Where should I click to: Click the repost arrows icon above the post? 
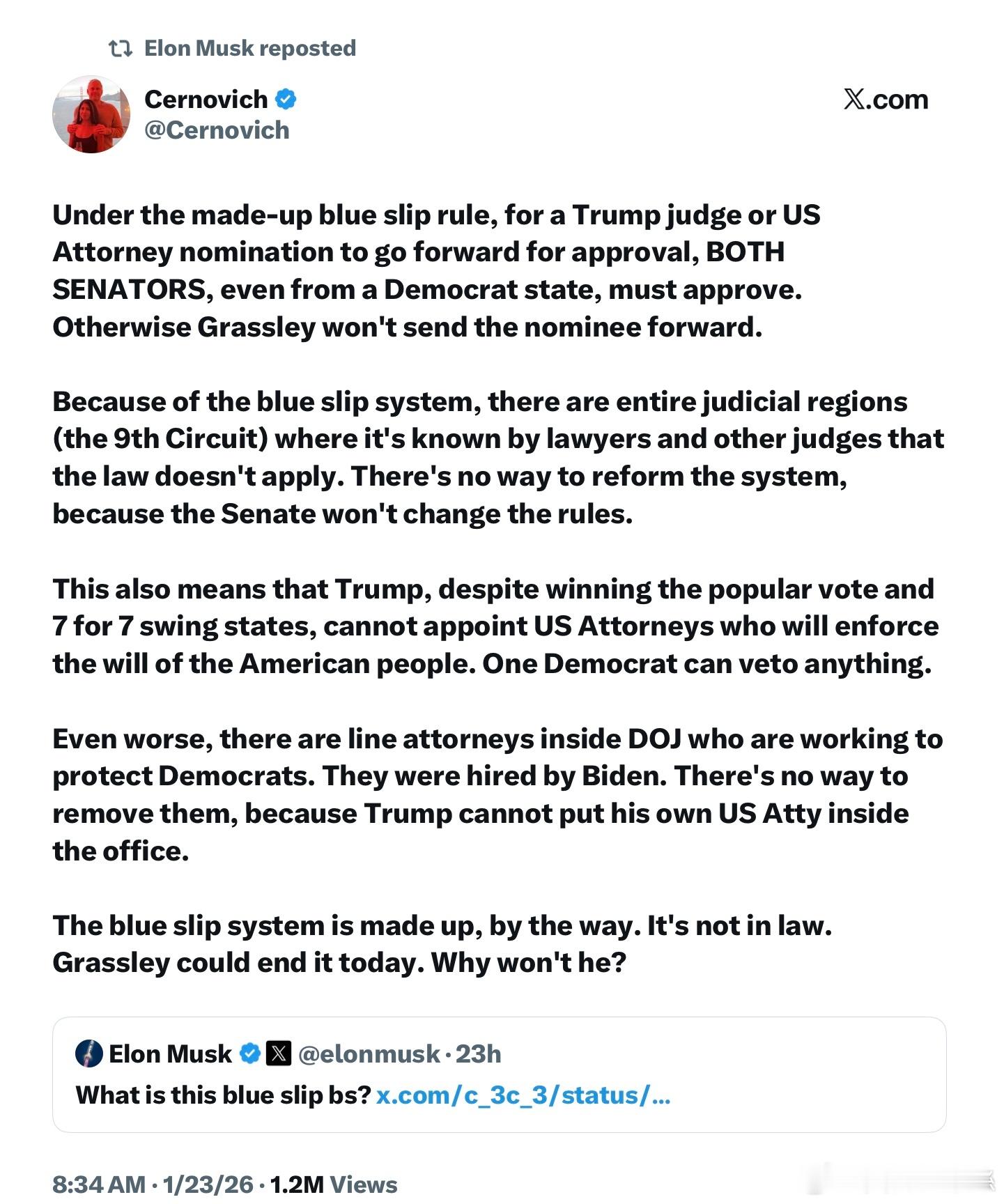[x=121, y=49]
